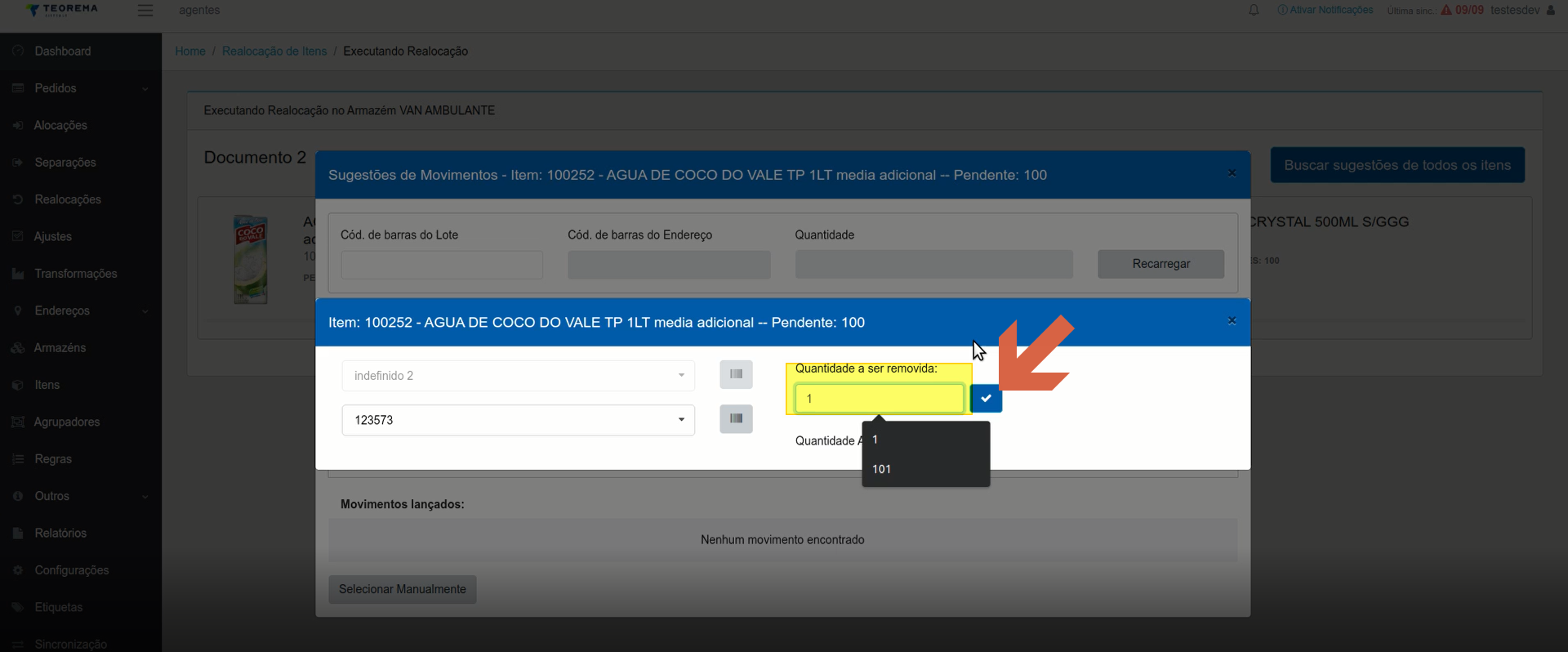This screenshot has width=1568, height=652.
Task: Click barcode scan button beside indefinido 2
Action: (736, 374)
